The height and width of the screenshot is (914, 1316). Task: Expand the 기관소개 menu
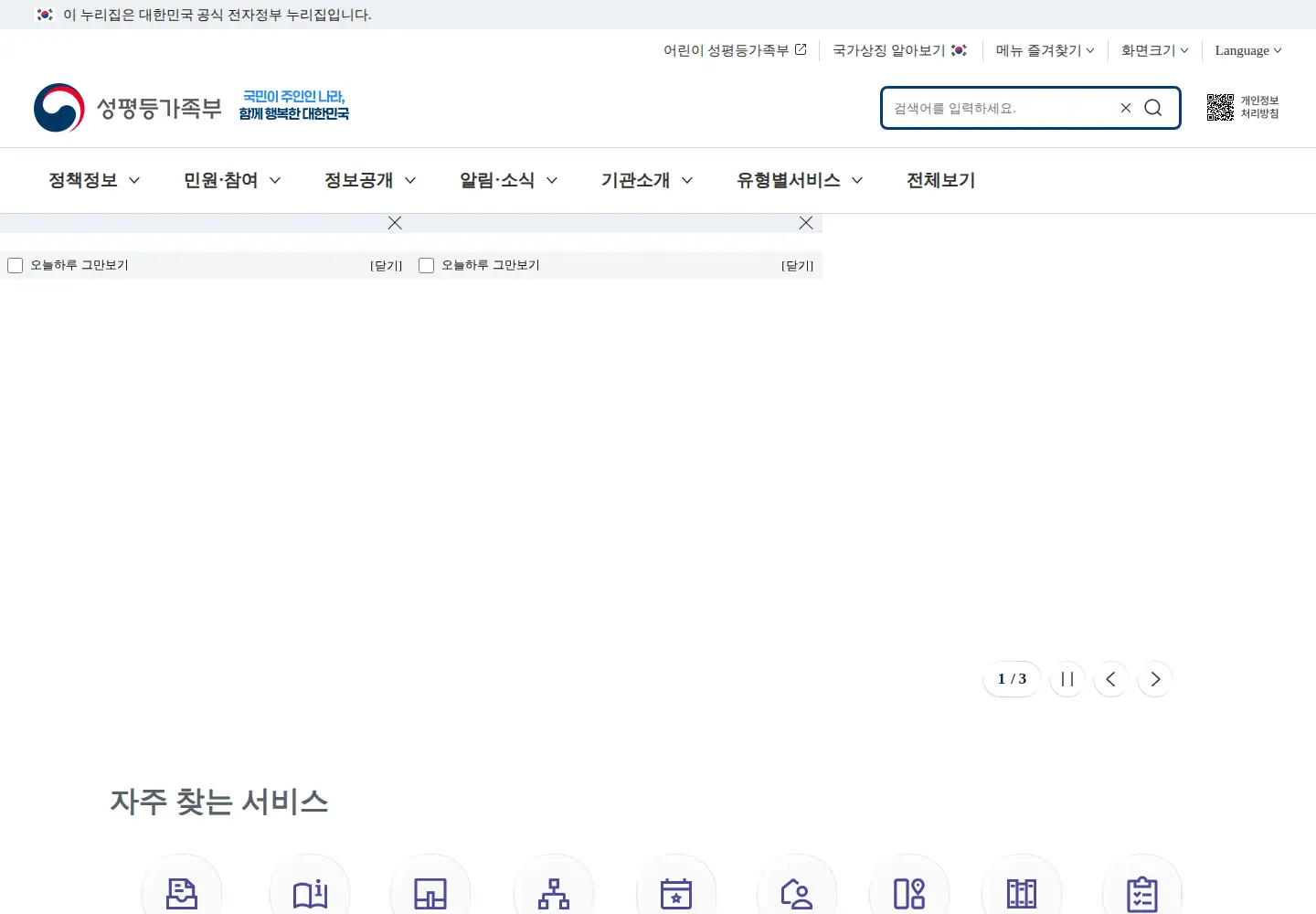coord(647,180)
